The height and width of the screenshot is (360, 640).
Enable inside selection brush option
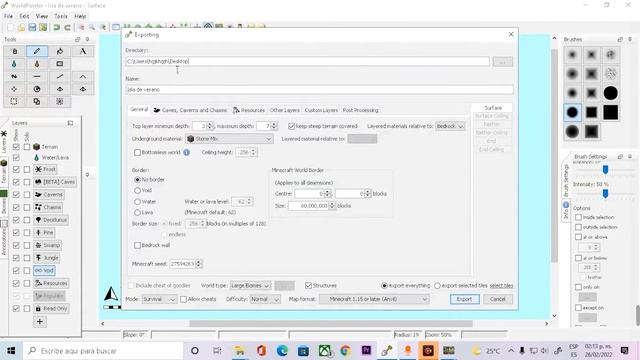pos(578,217)
